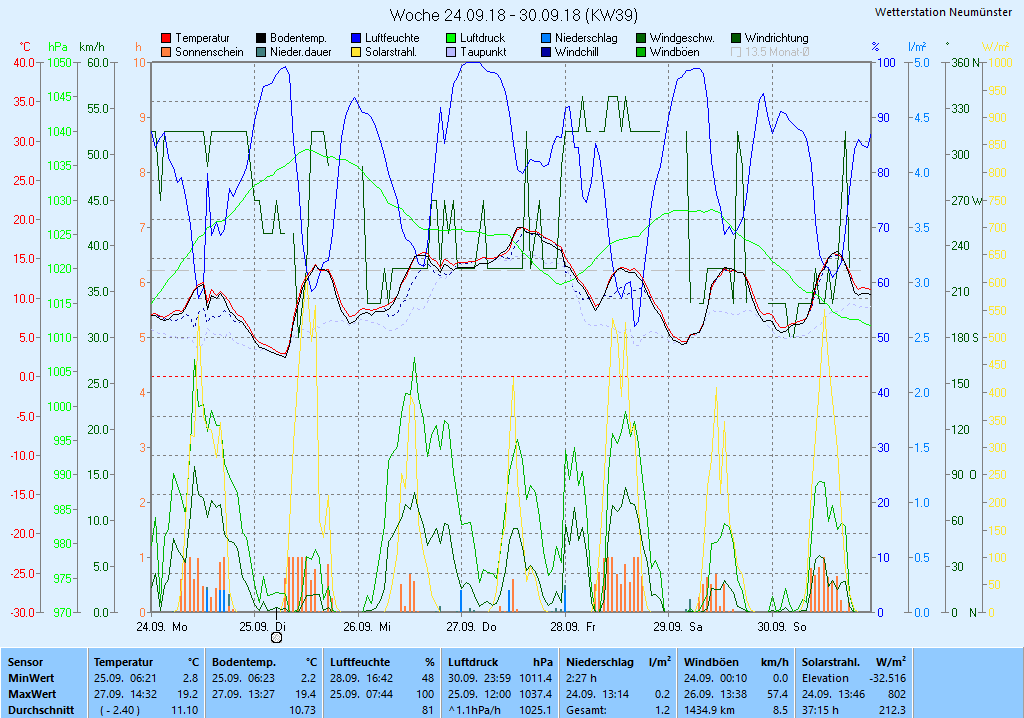Click the '24.09. Mo' x-axis date label
Screen dimensions: 1024x718
[x=162, y=627]
